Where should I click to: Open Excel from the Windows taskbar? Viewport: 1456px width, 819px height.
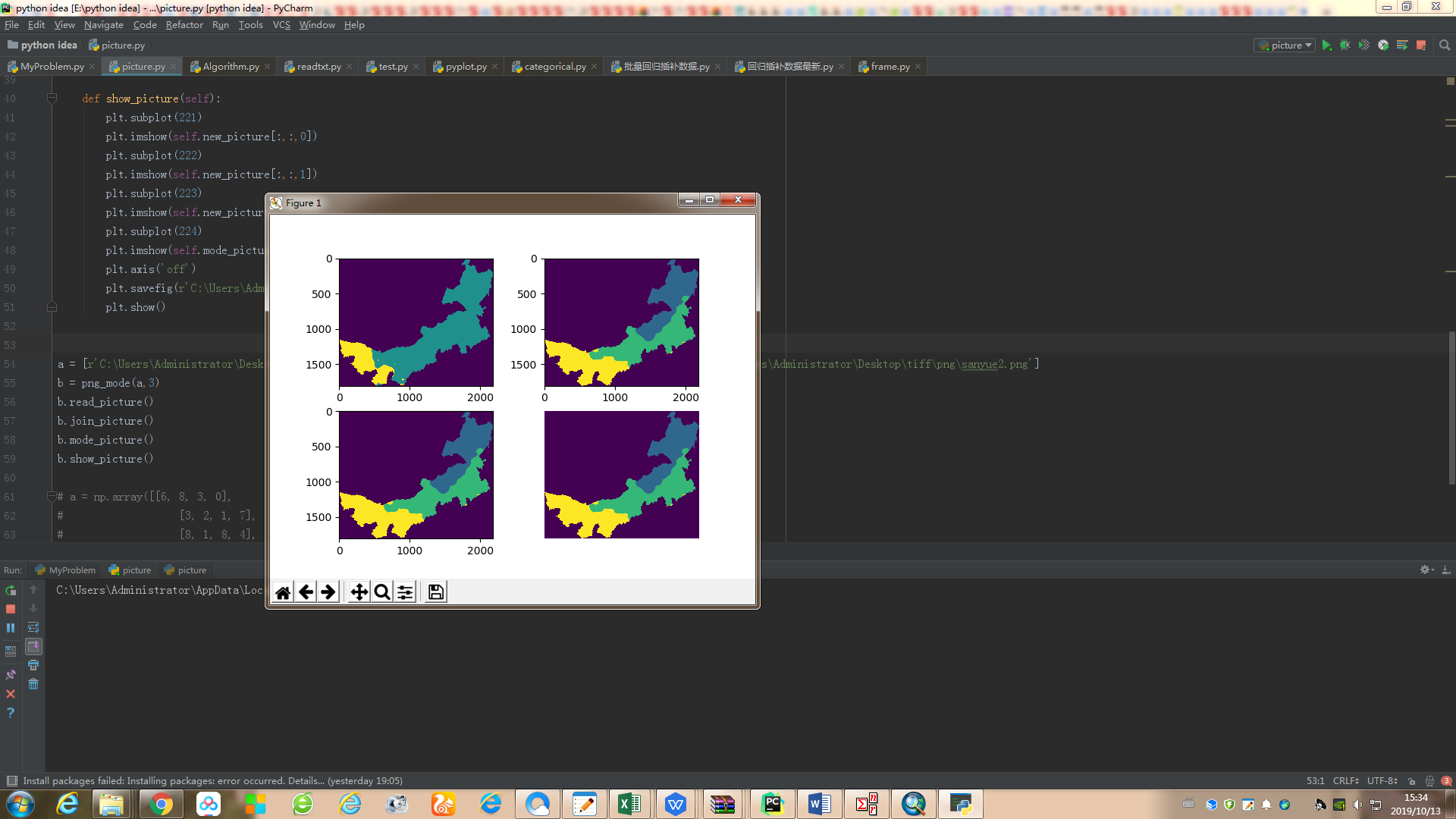tap(629, 804)
